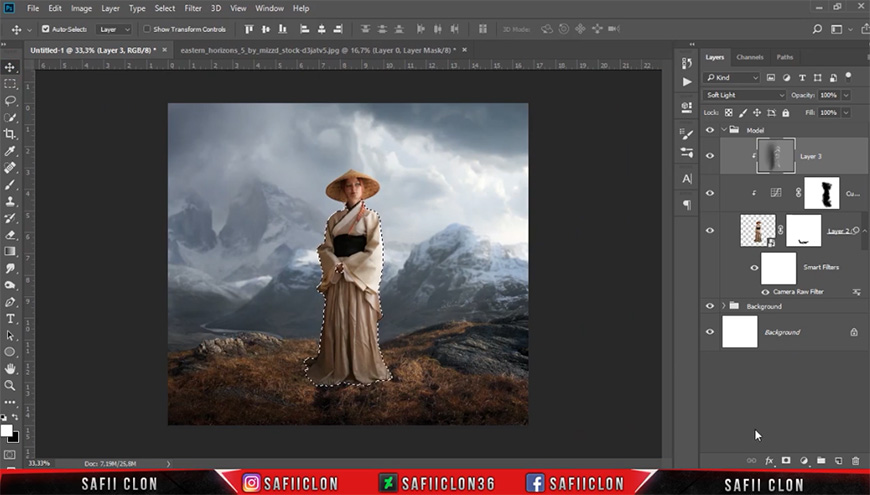Screen dimensions: 870x495
Task: Click the foreground color swatch
Action: [7, 431]
